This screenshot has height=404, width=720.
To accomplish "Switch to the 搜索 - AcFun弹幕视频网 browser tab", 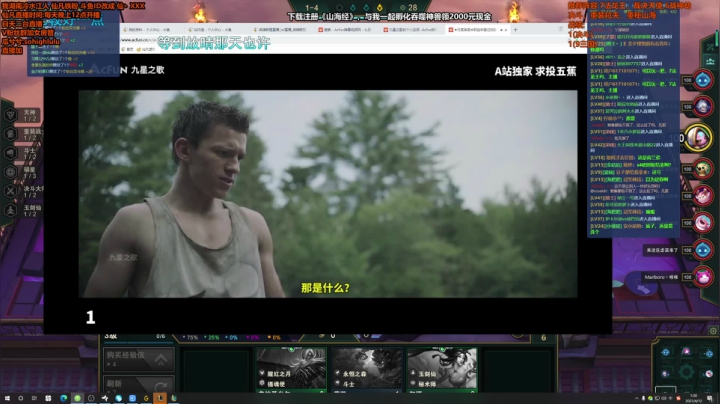I will (x=348, y=30).
